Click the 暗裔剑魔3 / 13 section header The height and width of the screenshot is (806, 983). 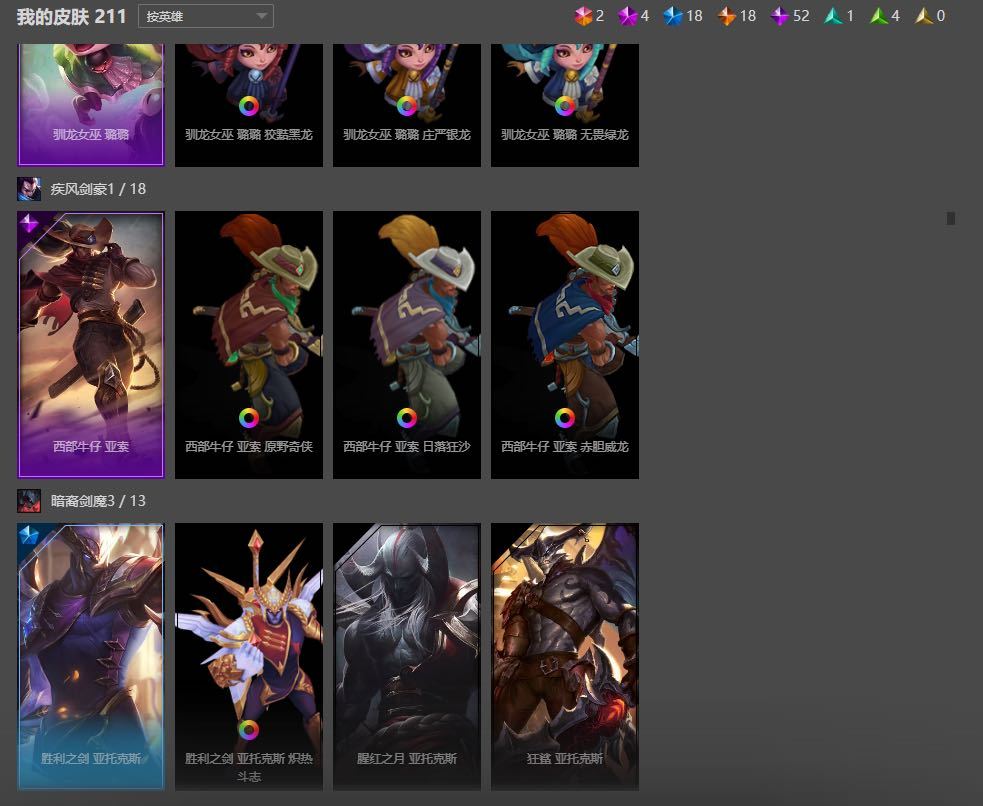click(98, 501)
